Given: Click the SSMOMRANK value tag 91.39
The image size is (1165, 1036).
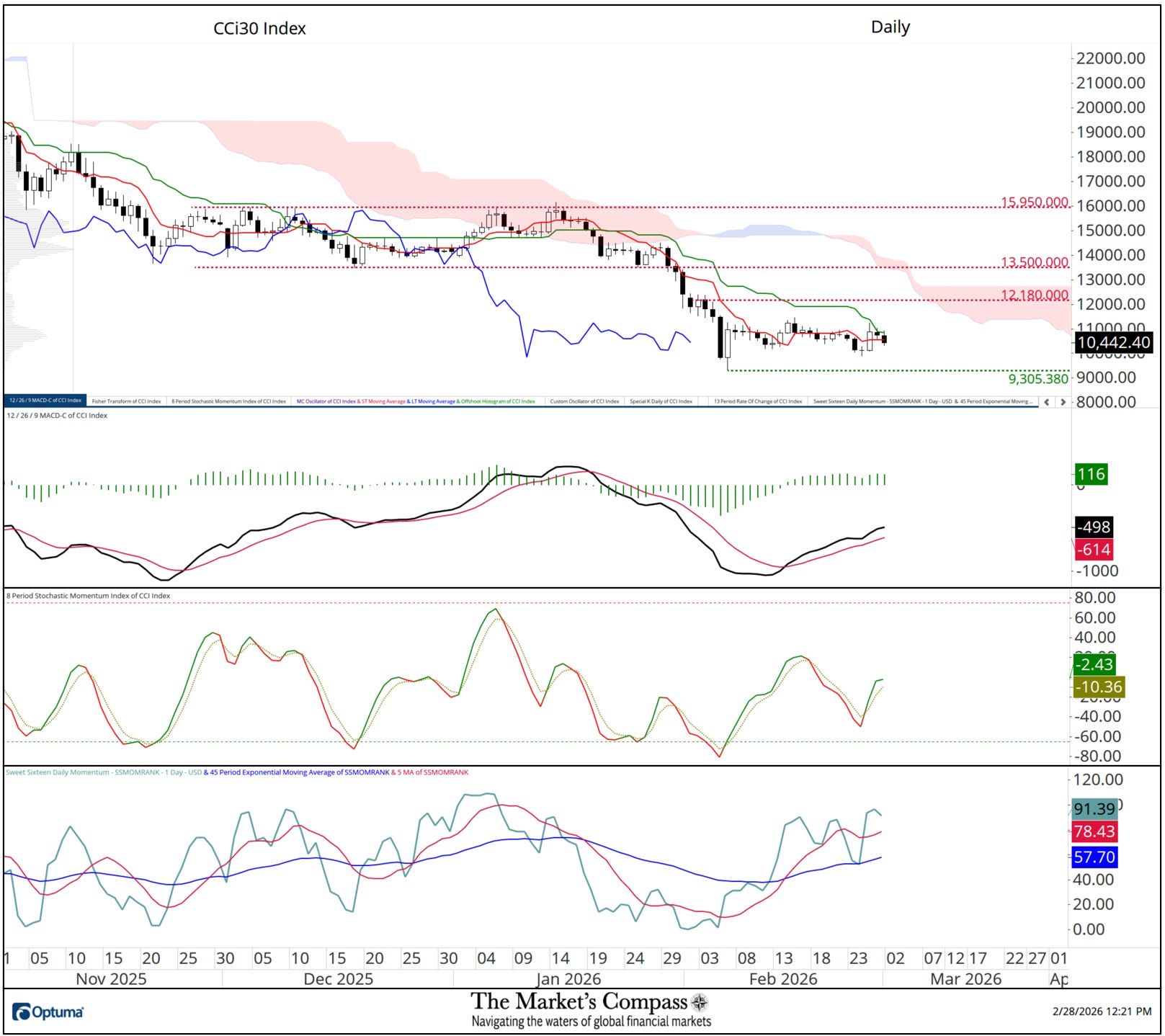Looking at the screenshot, I should pyautogui.click(x=1094, y=809).
